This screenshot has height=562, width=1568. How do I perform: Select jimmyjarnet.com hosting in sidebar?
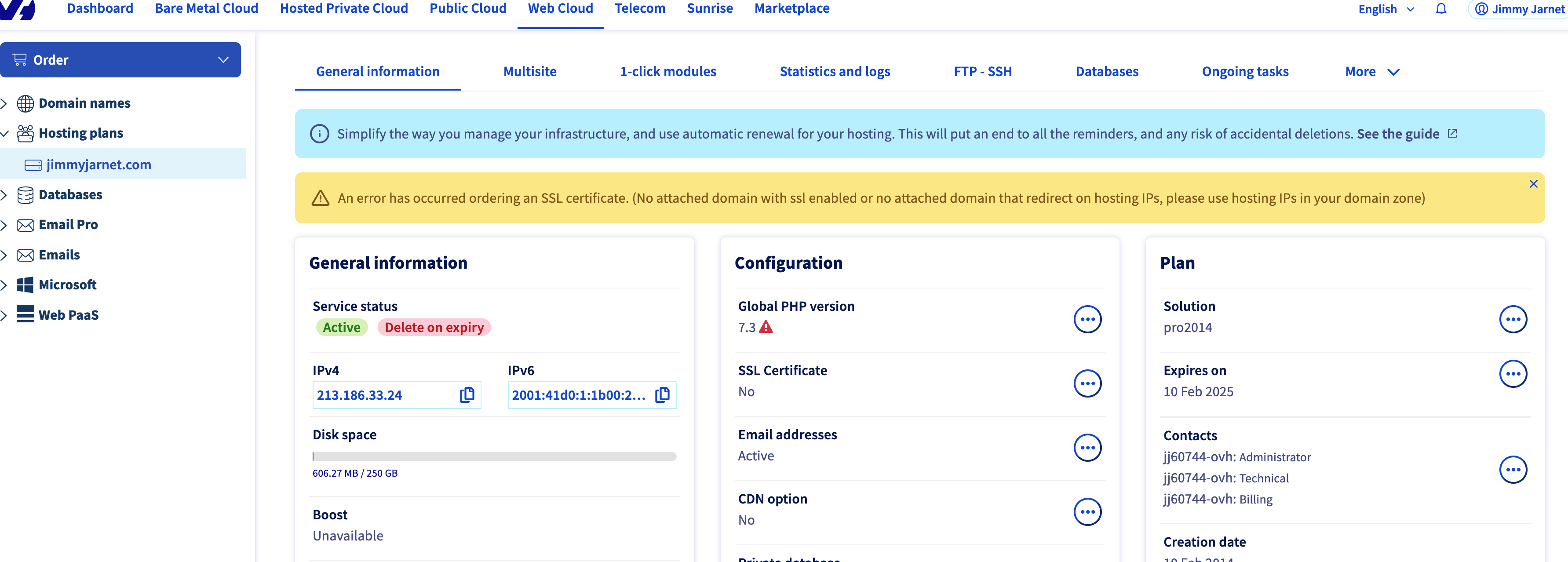tap(98, 164)
